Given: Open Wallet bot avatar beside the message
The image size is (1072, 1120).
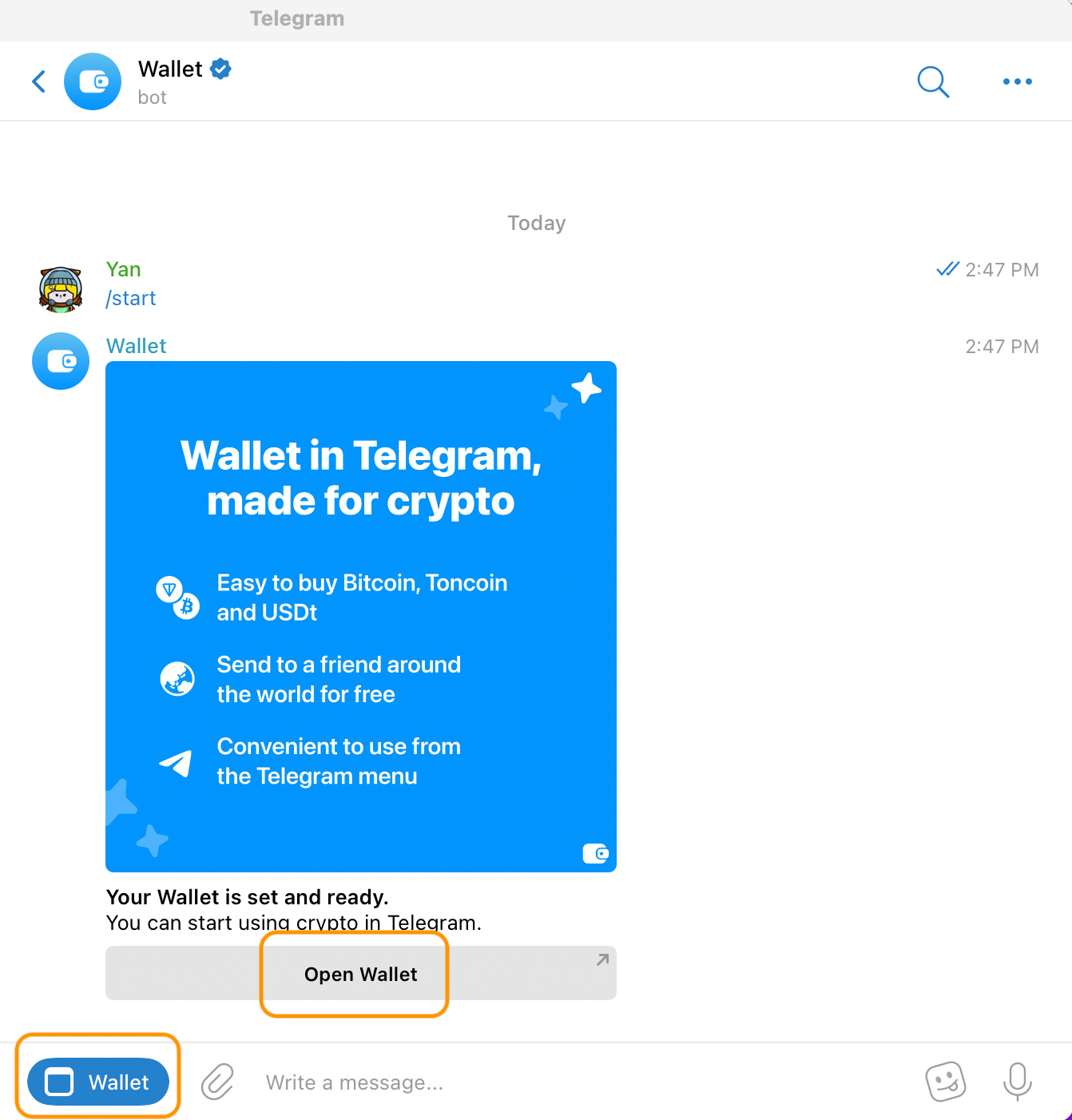Looking at the screenshot, I should coord(61,361).
